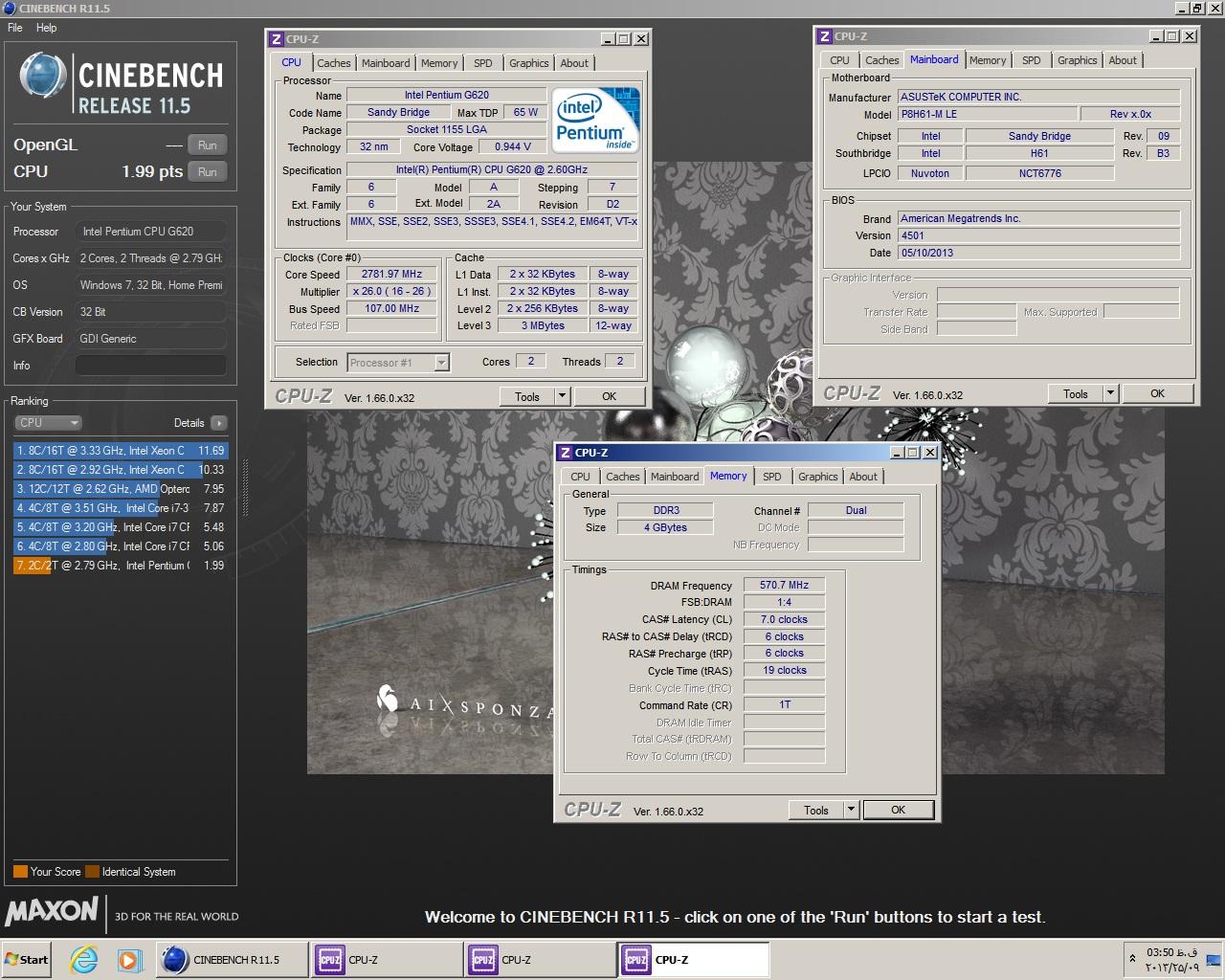Click CPU-Z icon in Mainboard window title bar
This screenshot has width=1225, height=980.
click(x=825, y=36)
